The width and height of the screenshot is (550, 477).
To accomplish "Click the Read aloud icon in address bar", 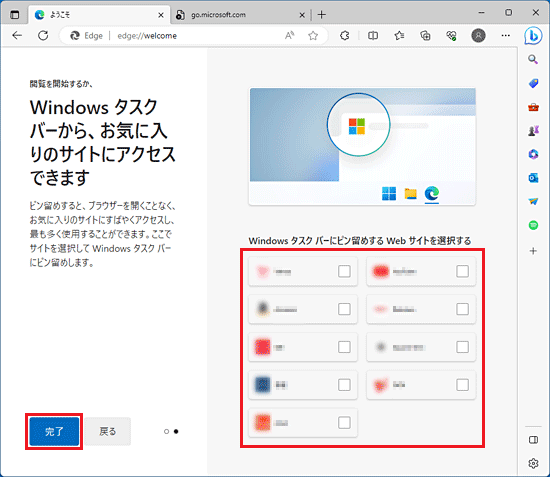I will (x=289, y=35).
